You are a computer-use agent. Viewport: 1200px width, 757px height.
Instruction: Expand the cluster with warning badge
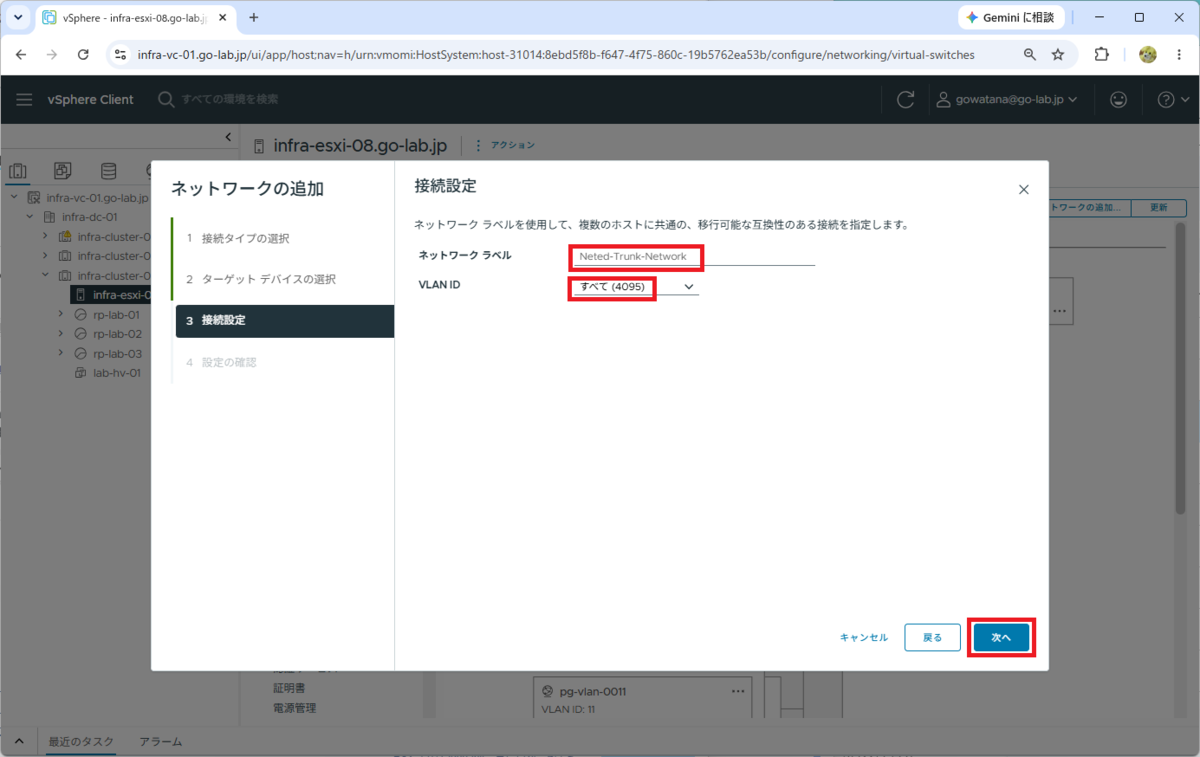46,237
